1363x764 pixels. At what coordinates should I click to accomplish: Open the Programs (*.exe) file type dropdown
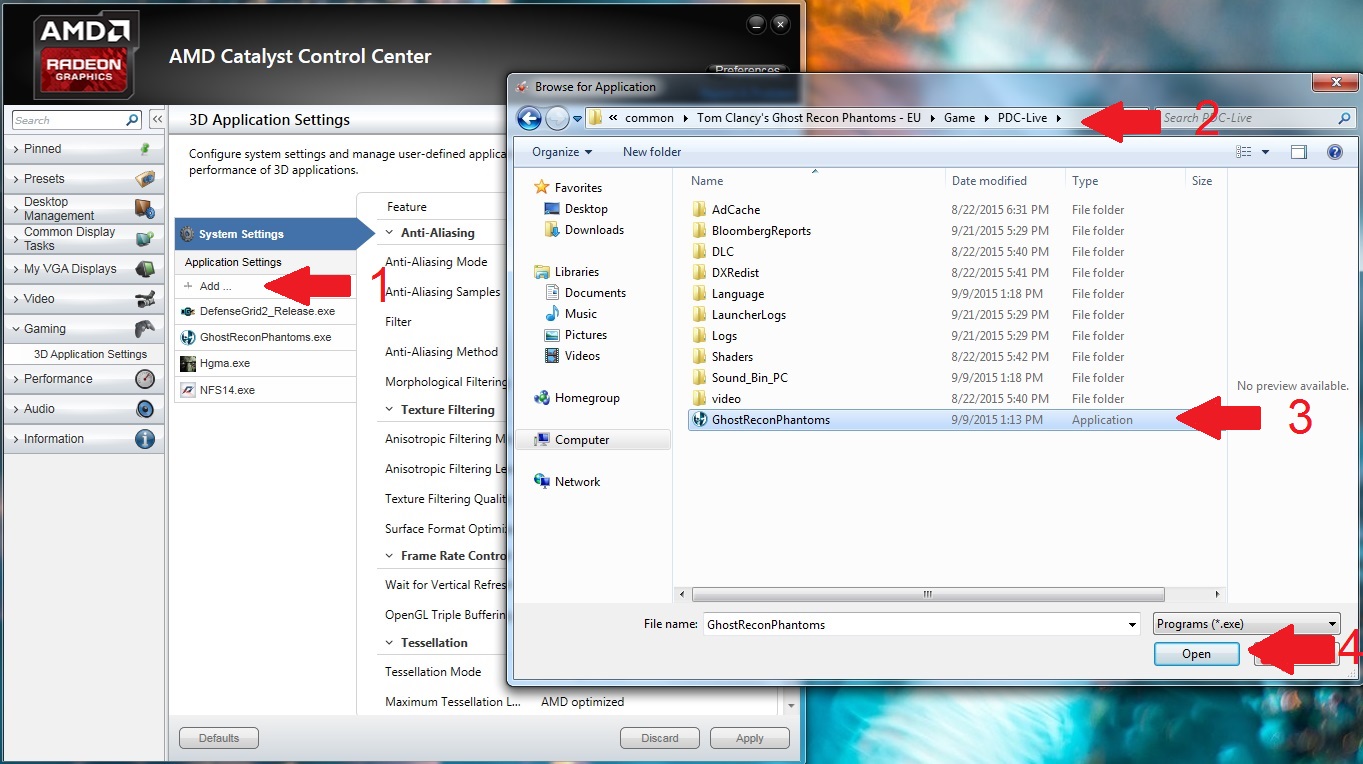[x=1246, y=624]
